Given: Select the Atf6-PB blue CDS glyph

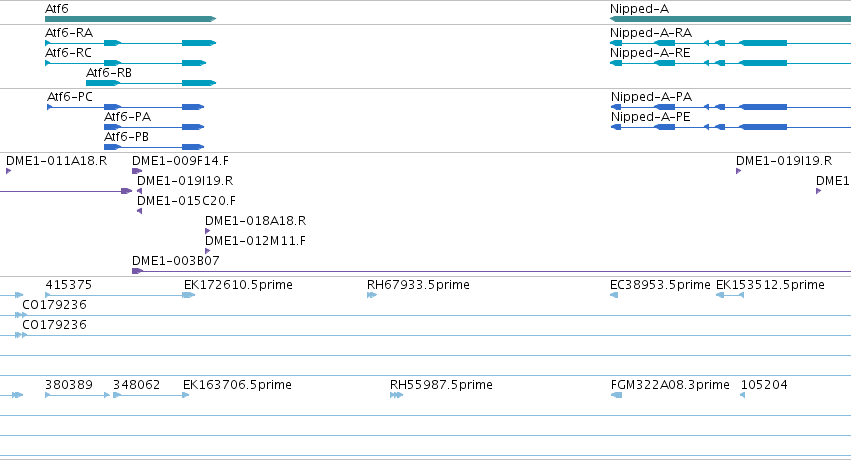Looking at the screenshot, I should [x=154, y=147].
